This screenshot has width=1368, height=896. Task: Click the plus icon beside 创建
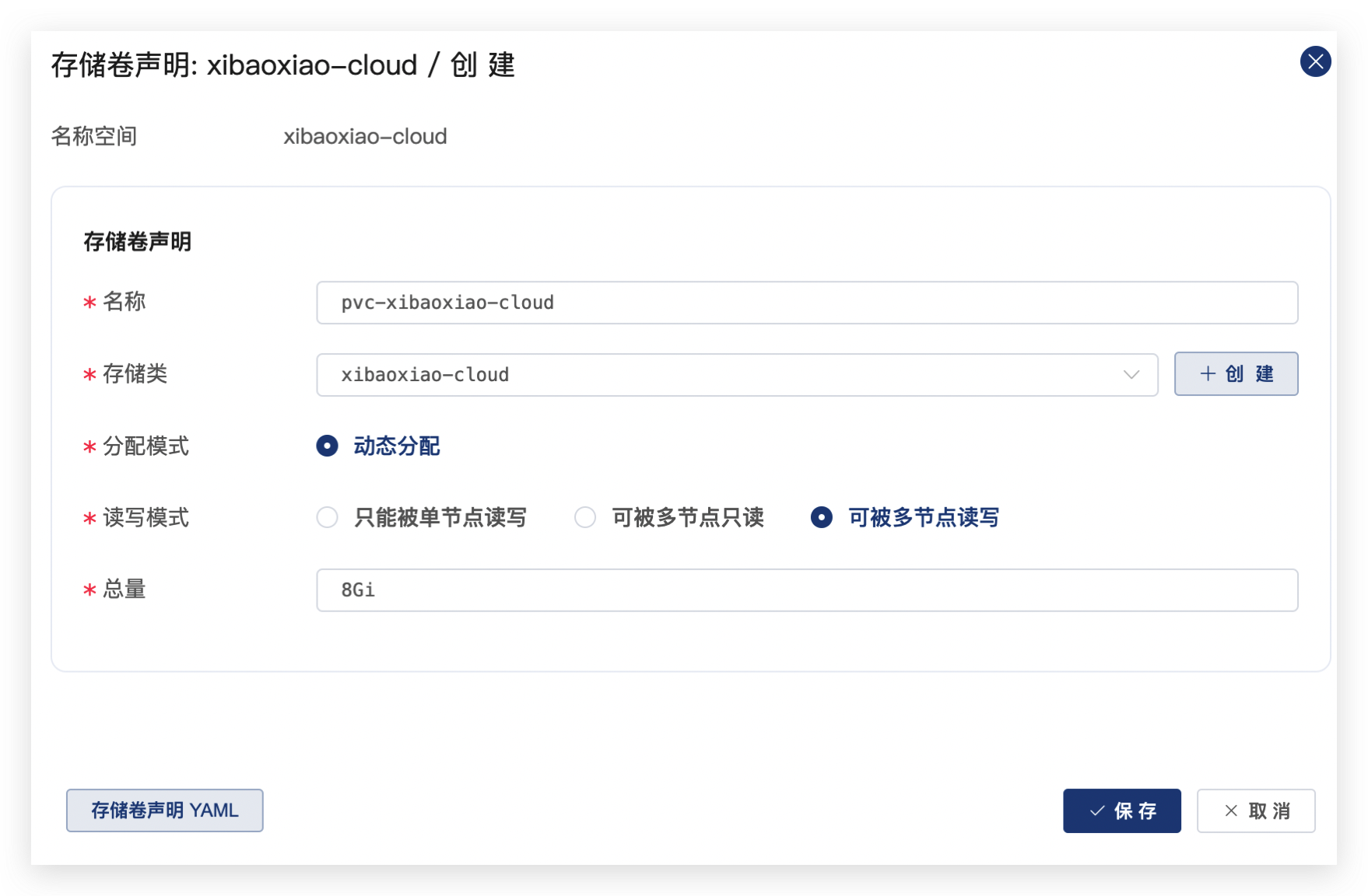pos(1207,373)
